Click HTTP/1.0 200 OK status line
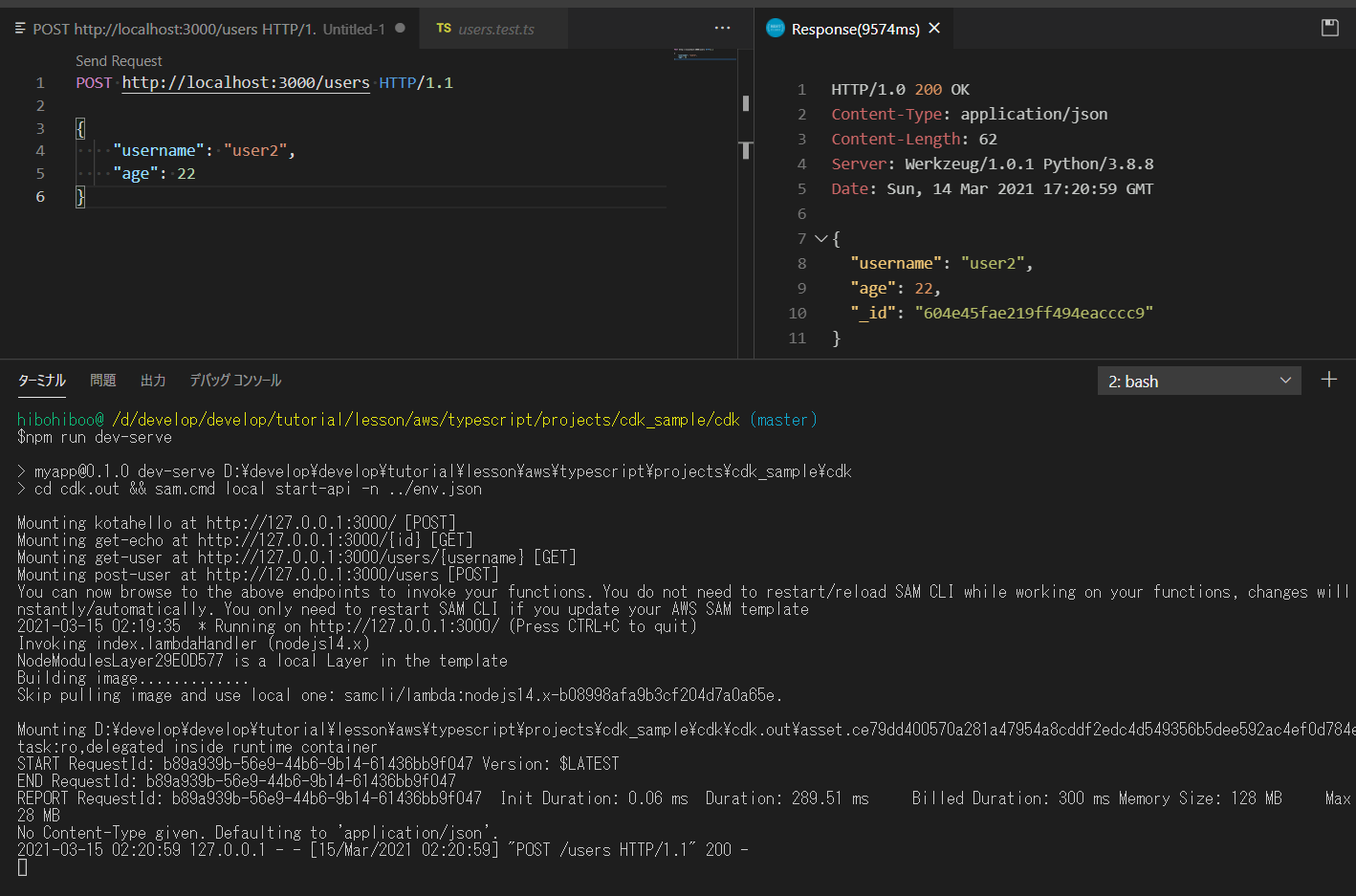The image size is (1356, 896). [900, 90]
